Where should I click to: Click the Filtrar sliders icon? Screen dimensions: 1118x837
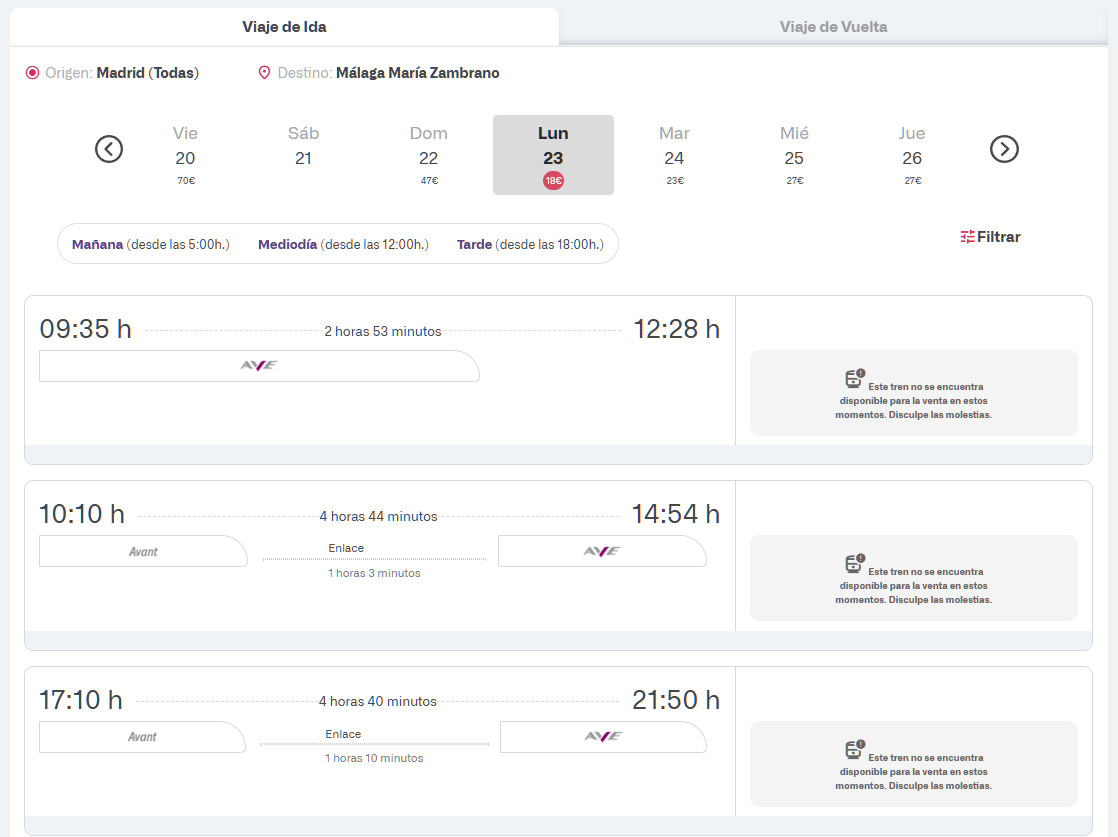coord(967,237)
